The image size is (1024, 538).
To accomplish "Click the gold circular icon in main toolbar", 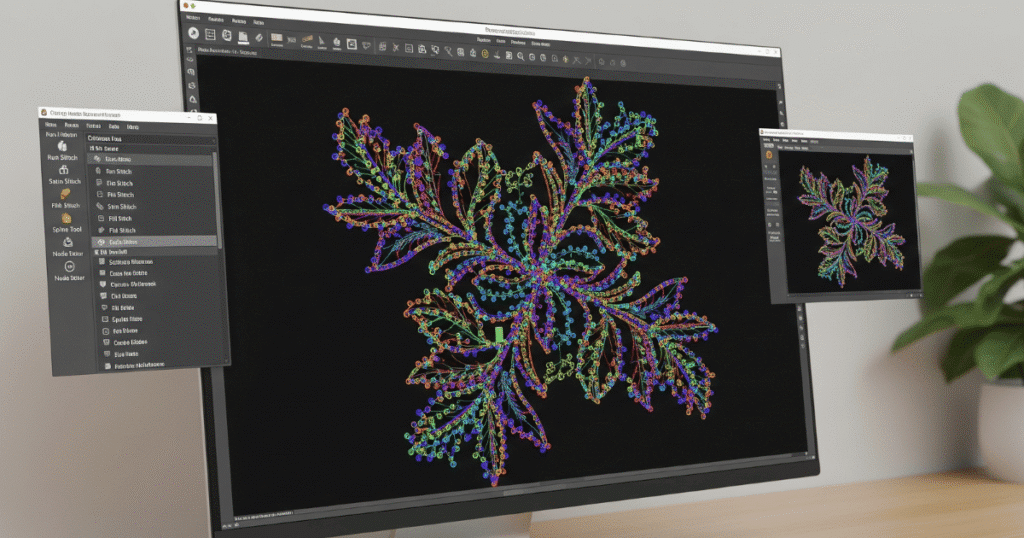I will pyautogui.click(x=485, y=54).
